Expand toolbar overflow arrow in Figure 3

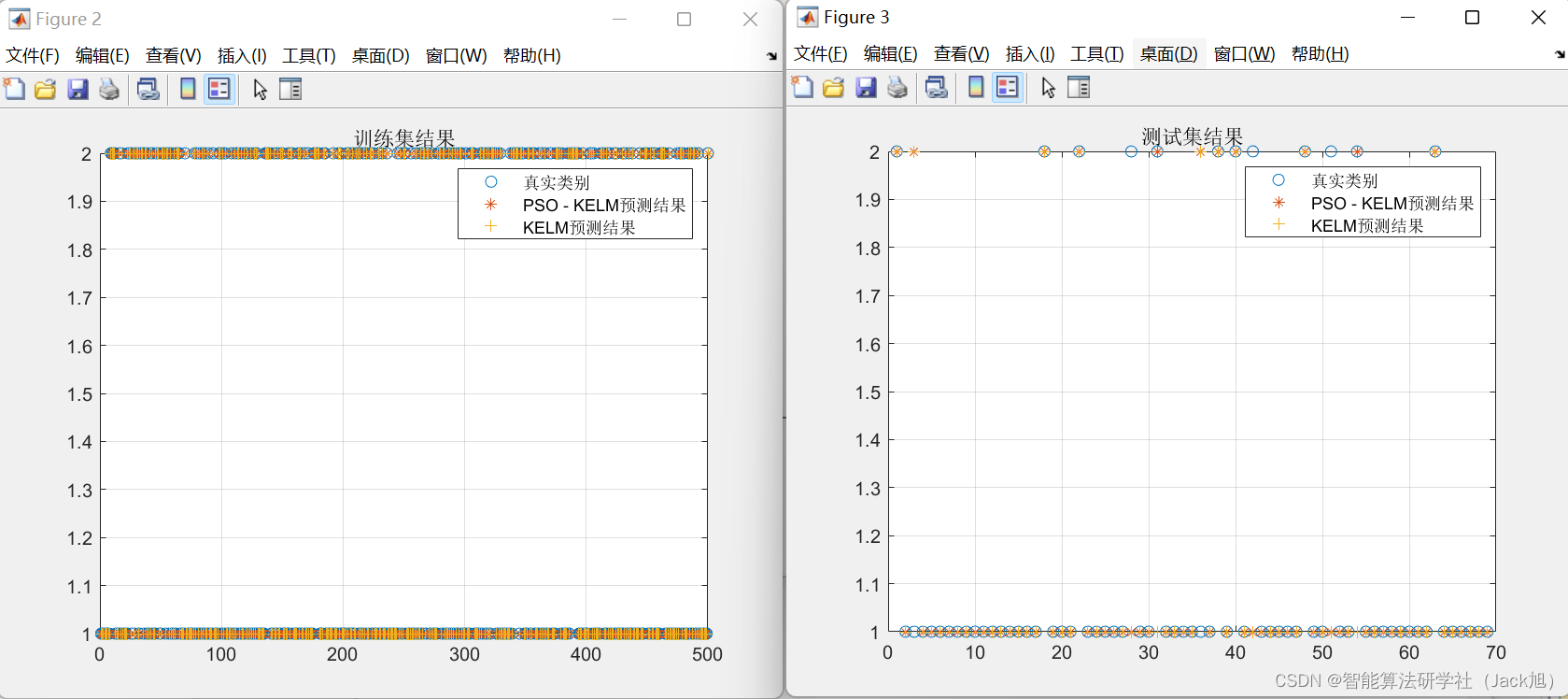point(1560,54)
